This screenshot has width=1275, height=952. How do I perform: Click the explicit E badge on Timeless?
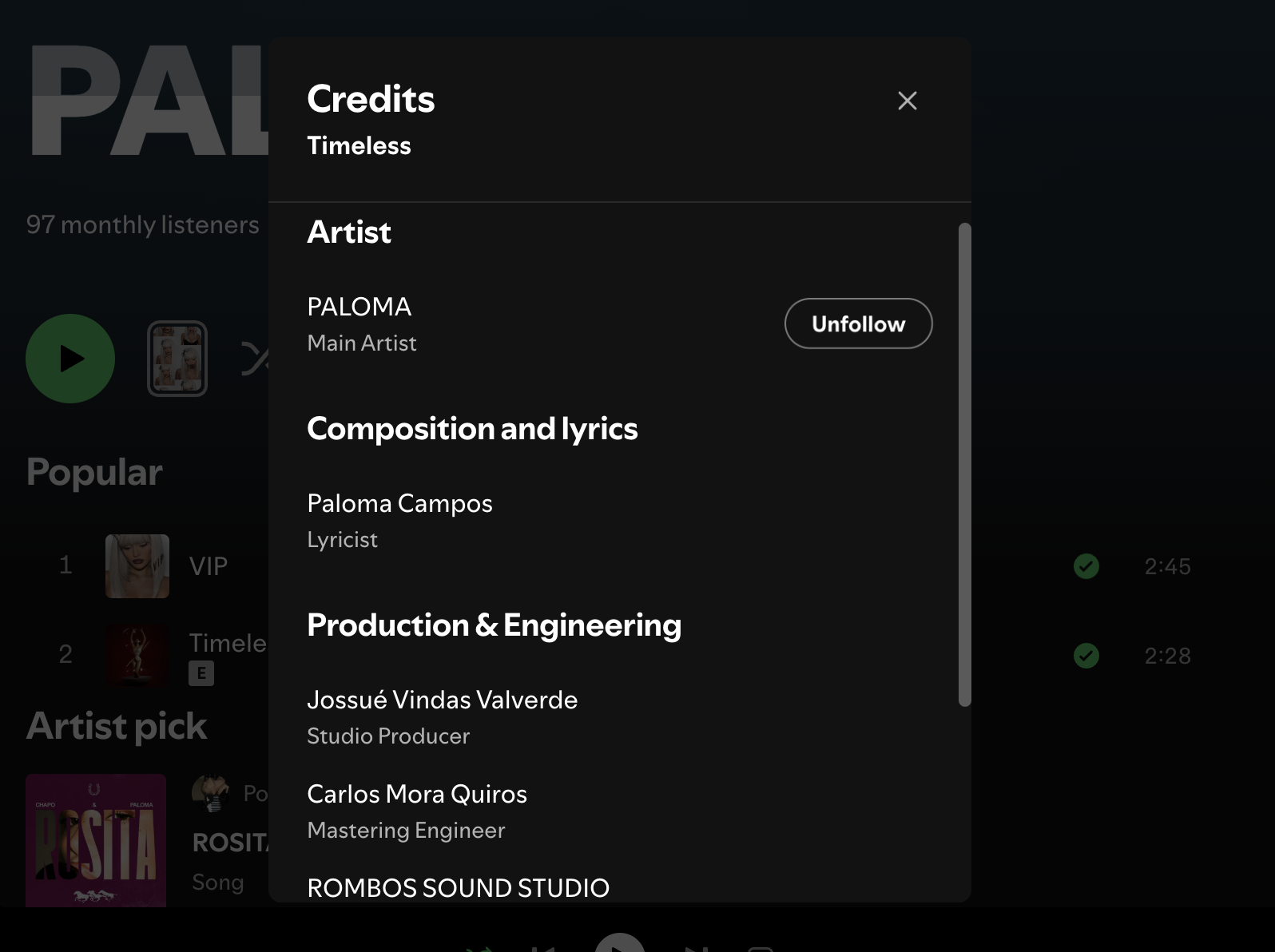[x=201, y=673]
